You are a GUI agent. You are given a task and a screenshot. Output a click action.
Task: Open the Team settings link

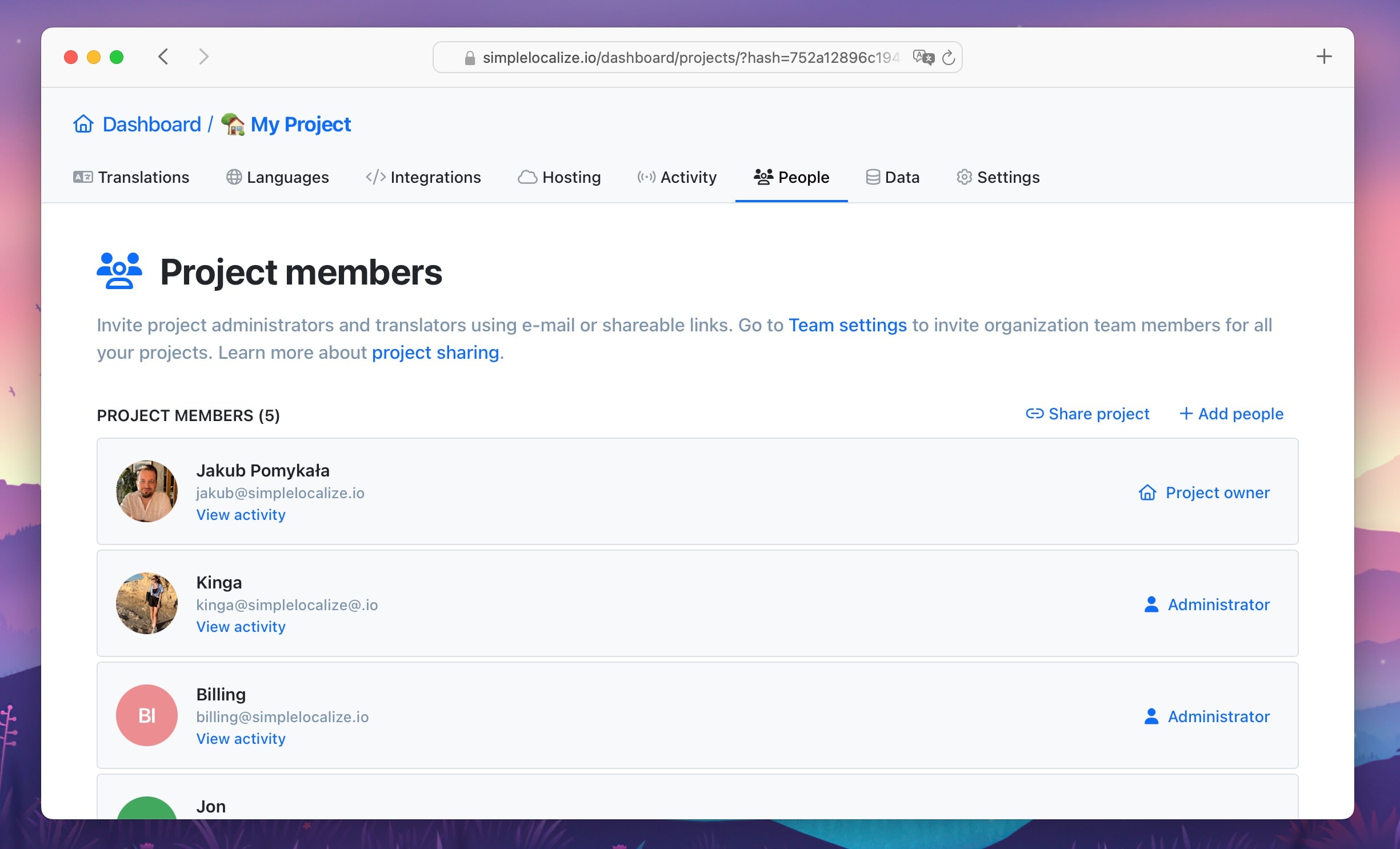tap(847, 325)
